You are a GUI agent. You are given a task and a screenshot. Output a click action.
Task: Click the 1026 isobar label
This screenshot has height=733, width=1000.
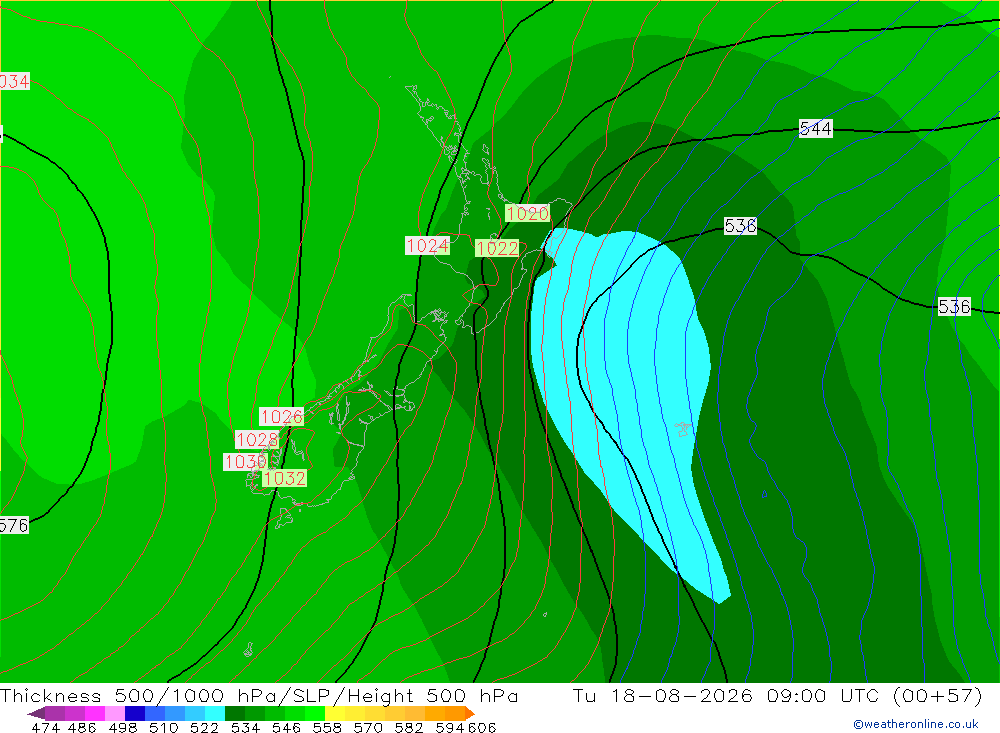[281, 417]
